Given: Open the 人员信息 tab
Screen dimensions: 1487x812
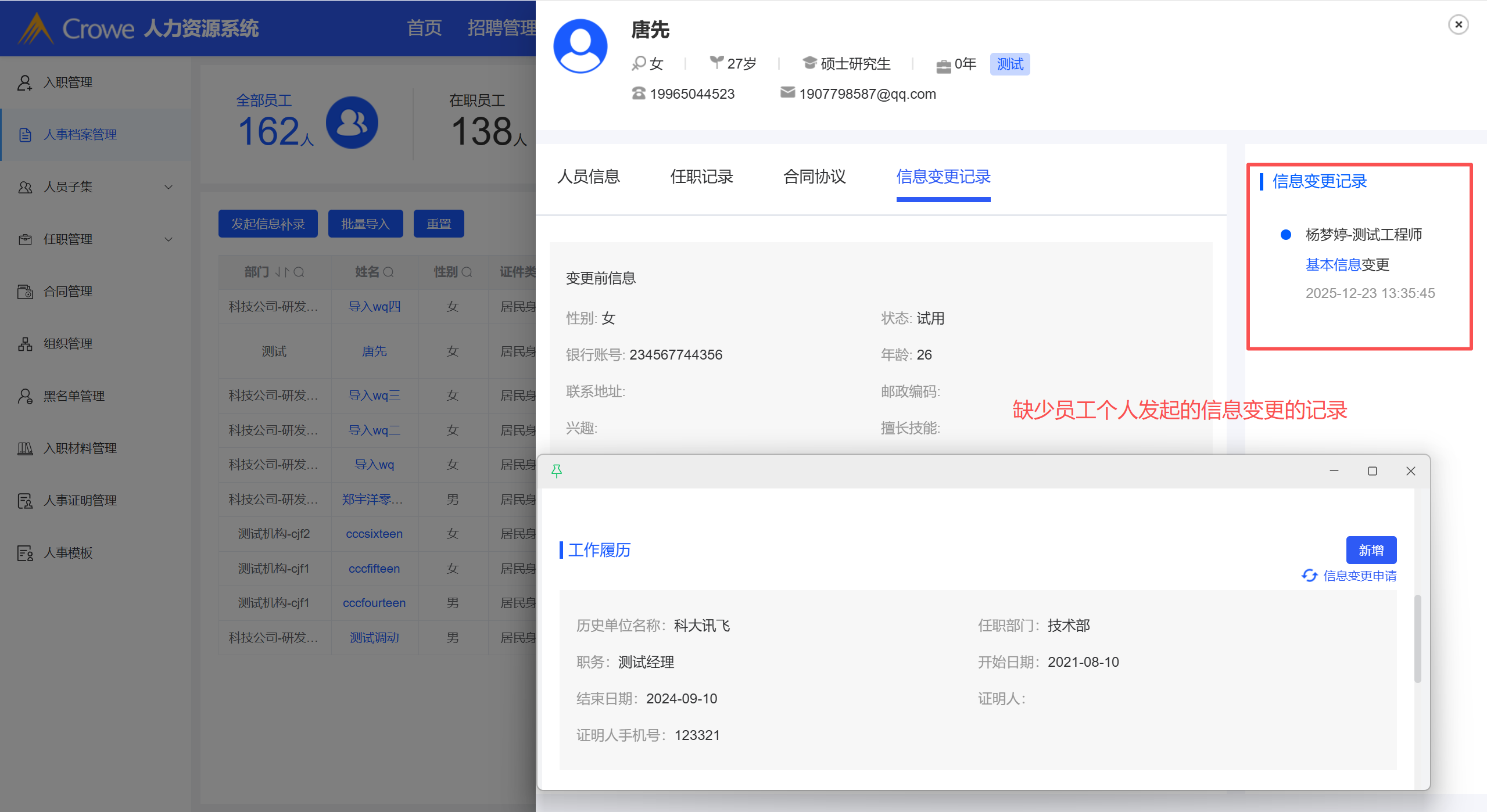Looking at the screenshot, I should point(588,177).
